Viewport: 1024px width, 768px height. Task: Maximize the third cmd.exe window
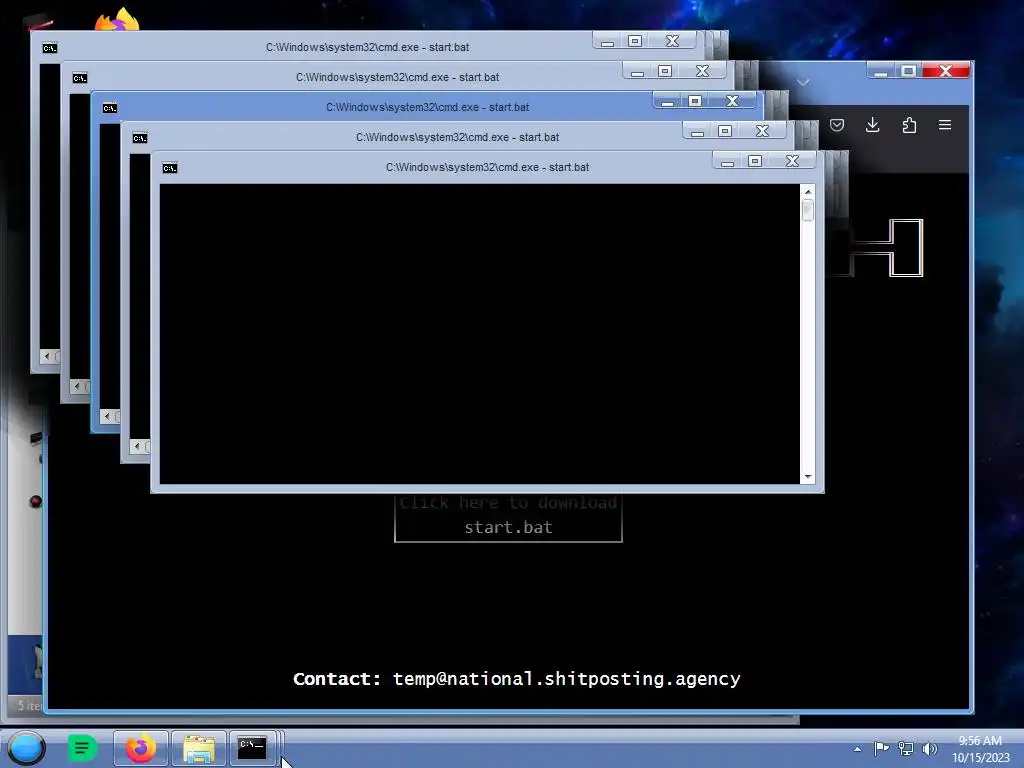pyautogui.click(x=695, y=101)
